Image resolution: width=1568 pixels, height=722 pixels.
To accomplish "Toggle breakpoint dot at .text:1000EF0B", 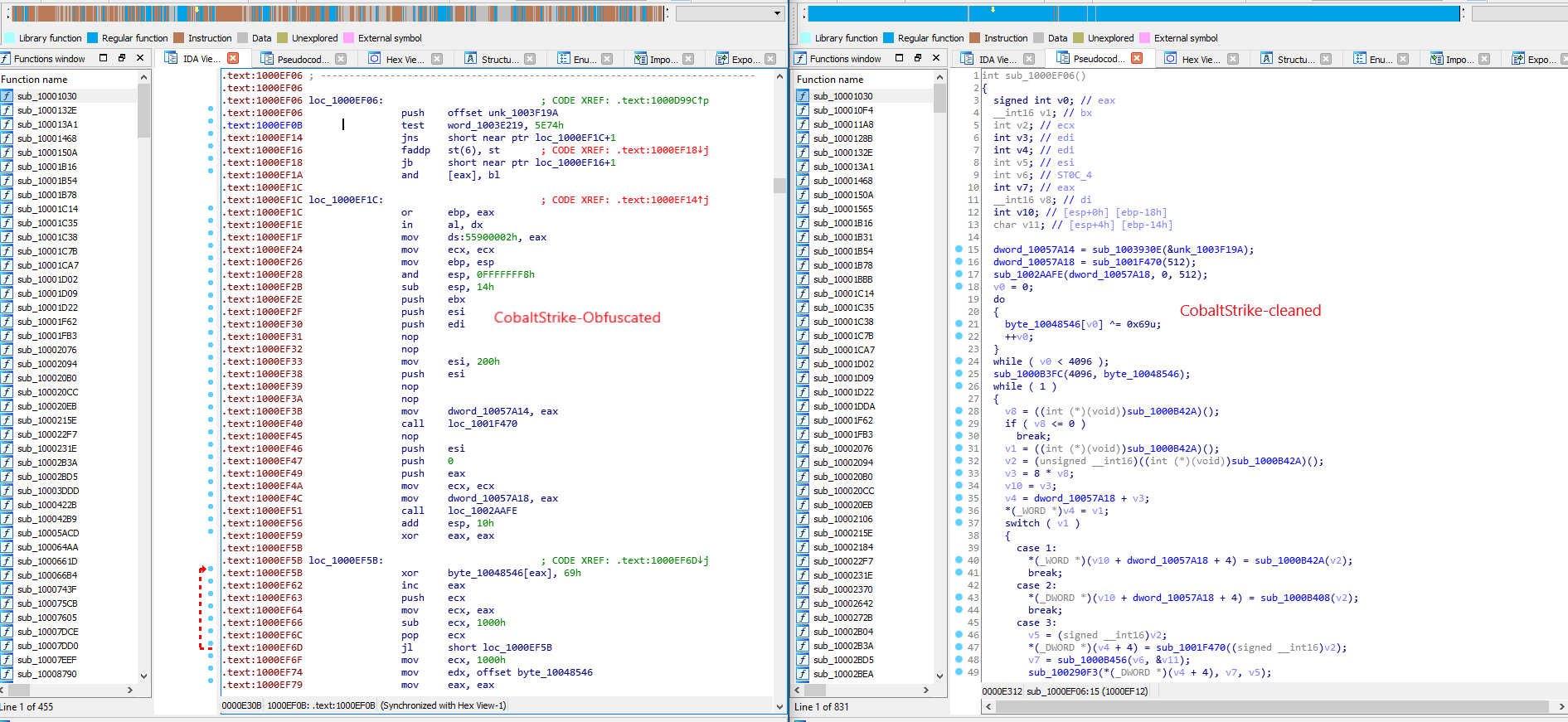I will (x=211, y=122).
